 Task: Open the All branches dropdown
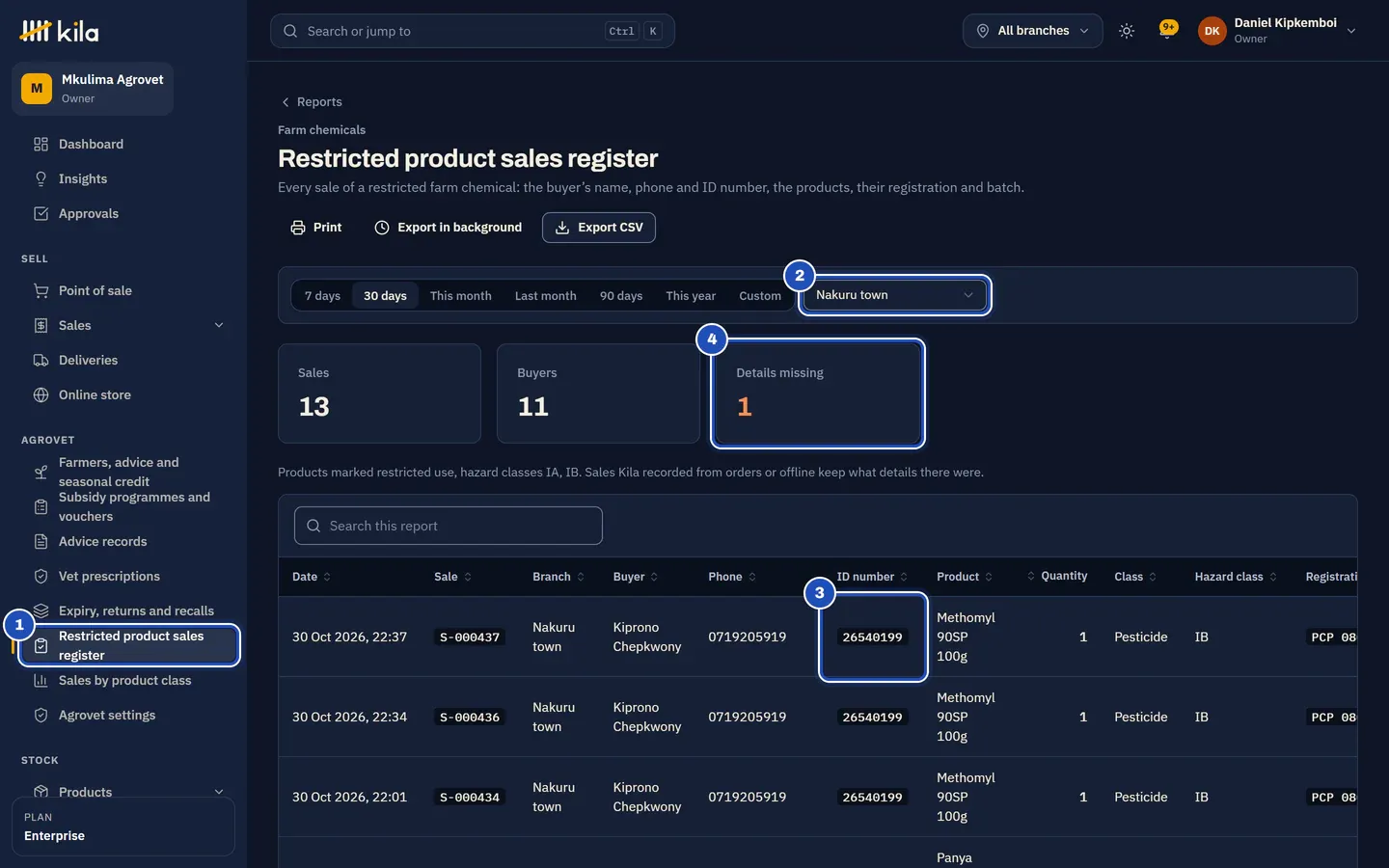point(1032,31)
